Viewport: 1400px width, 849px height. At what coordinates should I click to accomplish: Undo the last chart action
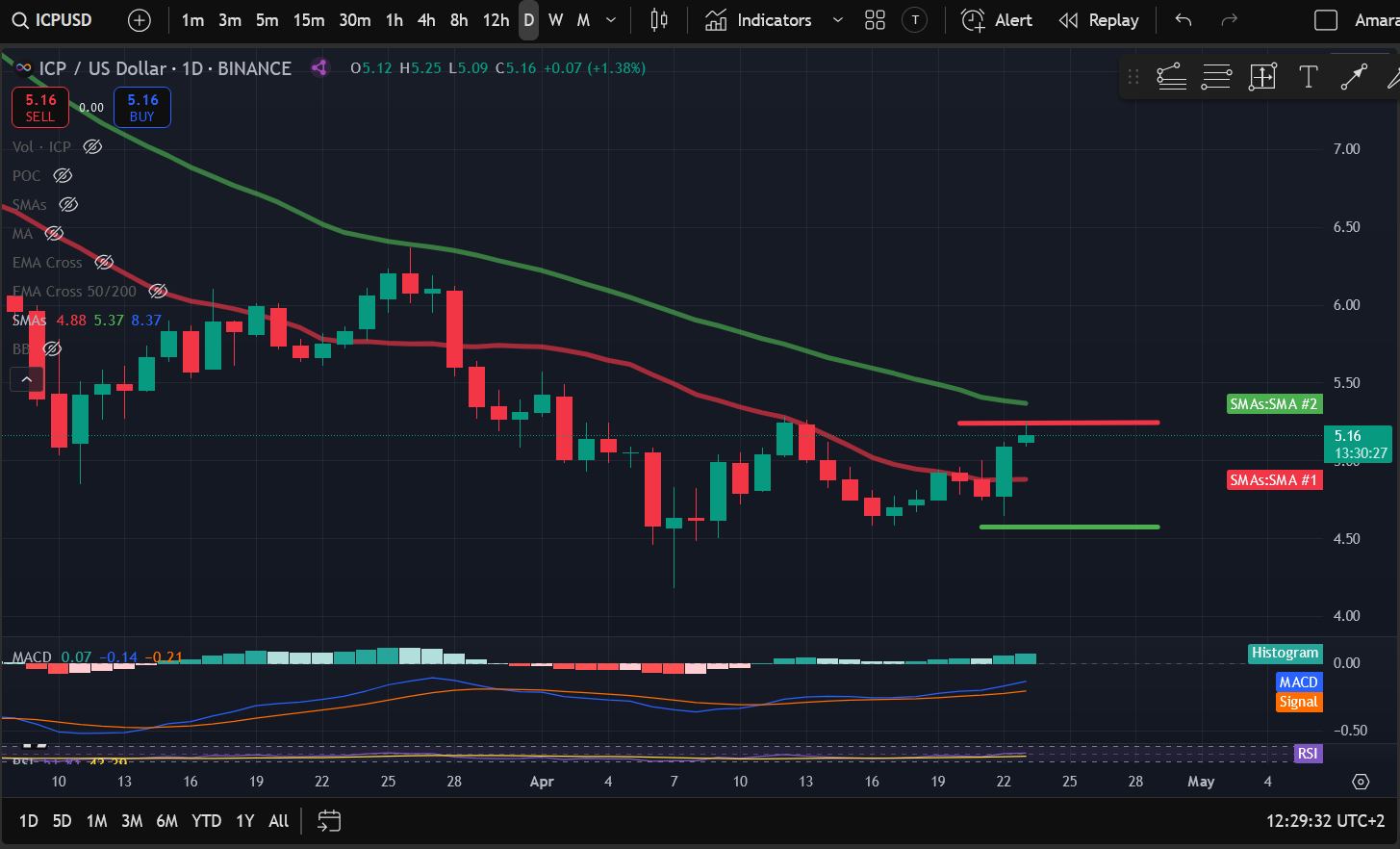point(1184,20)
